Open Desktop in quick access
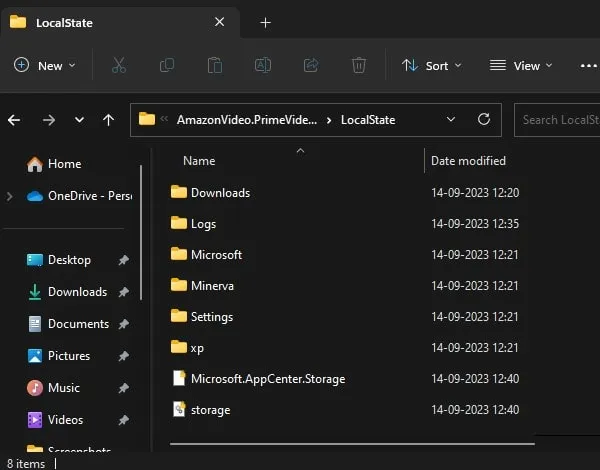Image resolution: width=600 pixels, height=470 pixels. pyautogui.click(x=59, y=260)
